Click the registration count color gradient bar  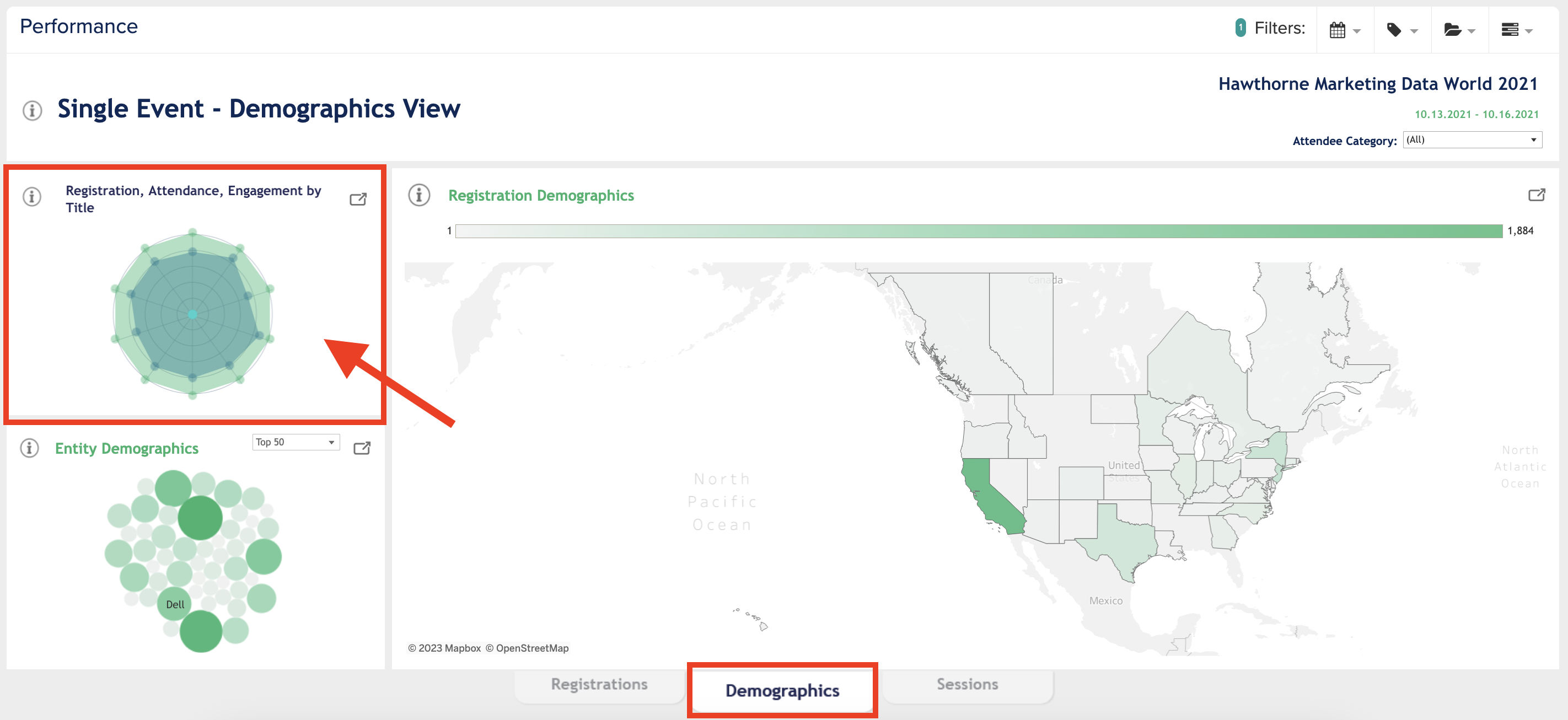click(978, 230)
